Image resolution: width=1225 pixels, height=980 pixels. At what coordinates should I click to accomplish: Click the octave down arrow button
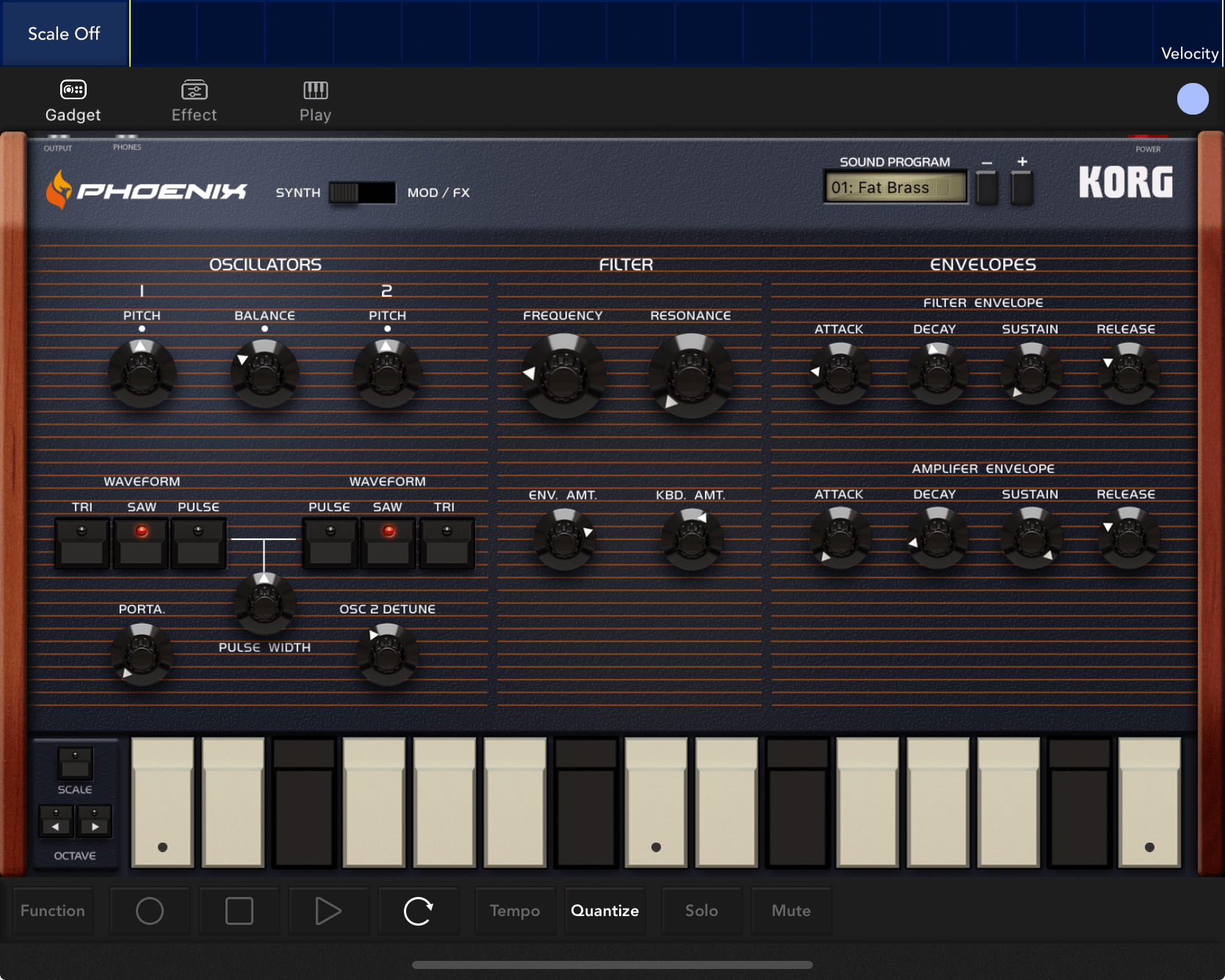click(x=56, y=821)
